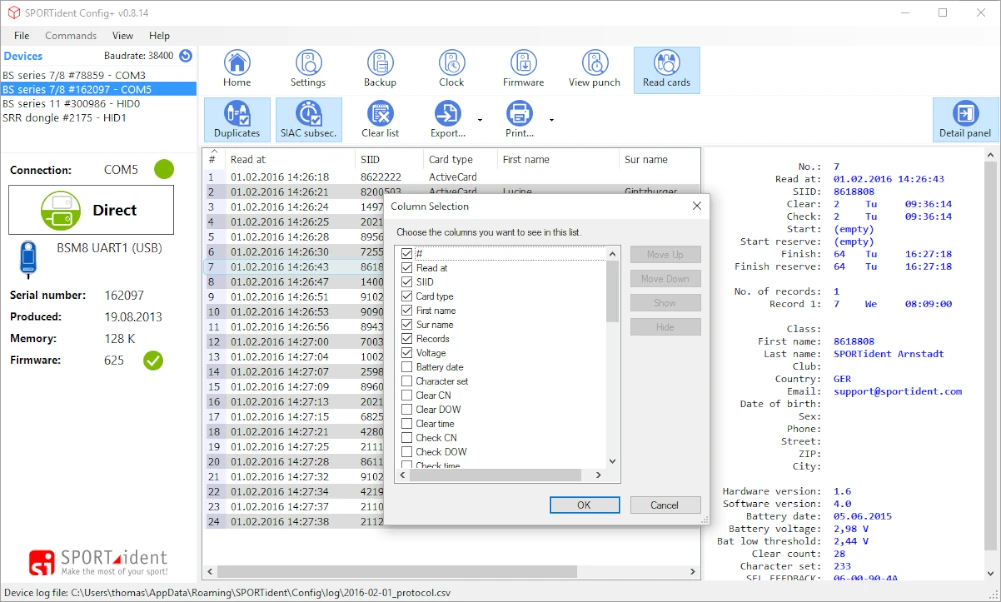Click the firmware green check icon

click(153, 361)
